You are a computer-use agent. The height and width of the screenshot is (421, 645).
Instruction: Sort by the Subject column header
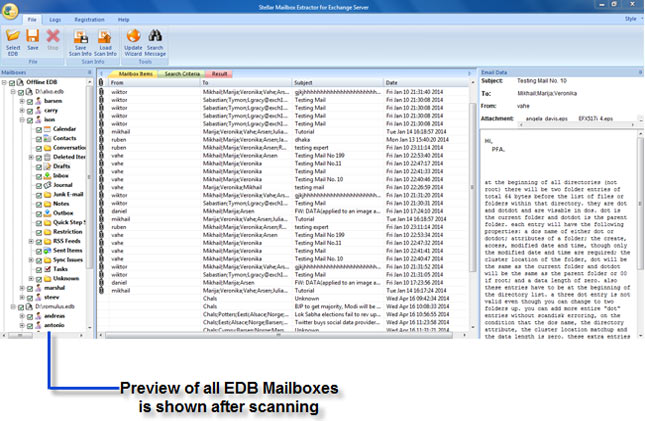tap(337, 83)
